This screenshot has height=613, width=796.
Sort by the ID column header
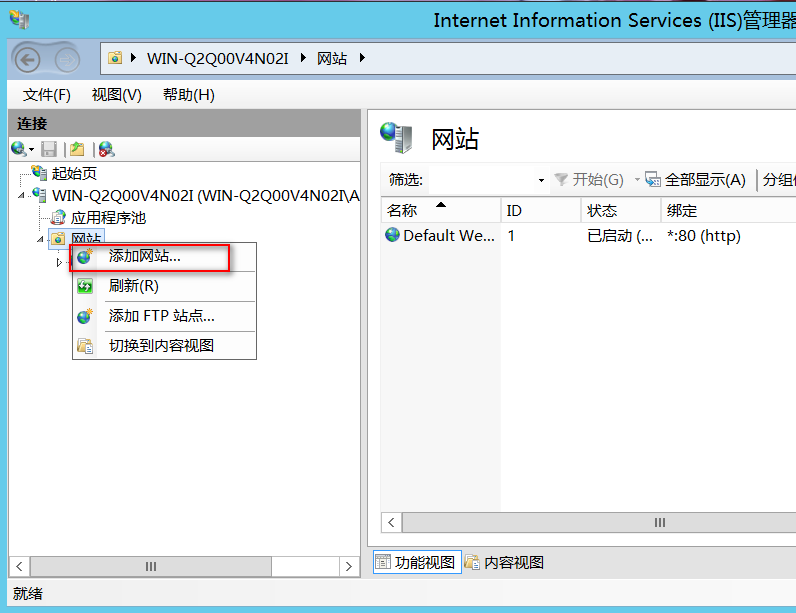(x=541, y=210)
